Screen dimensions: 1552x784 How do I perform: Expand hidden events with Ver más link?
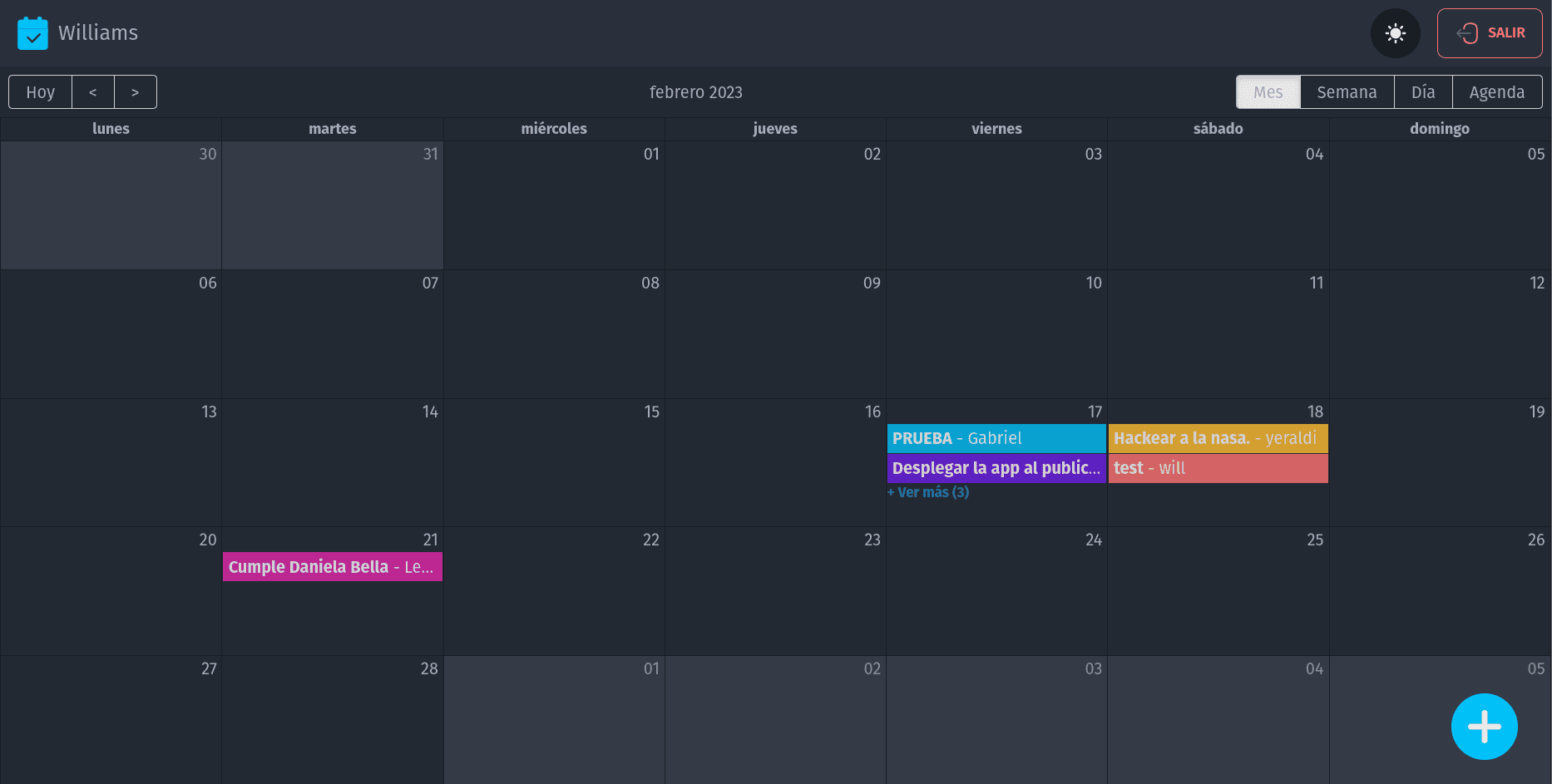[928, 492]
